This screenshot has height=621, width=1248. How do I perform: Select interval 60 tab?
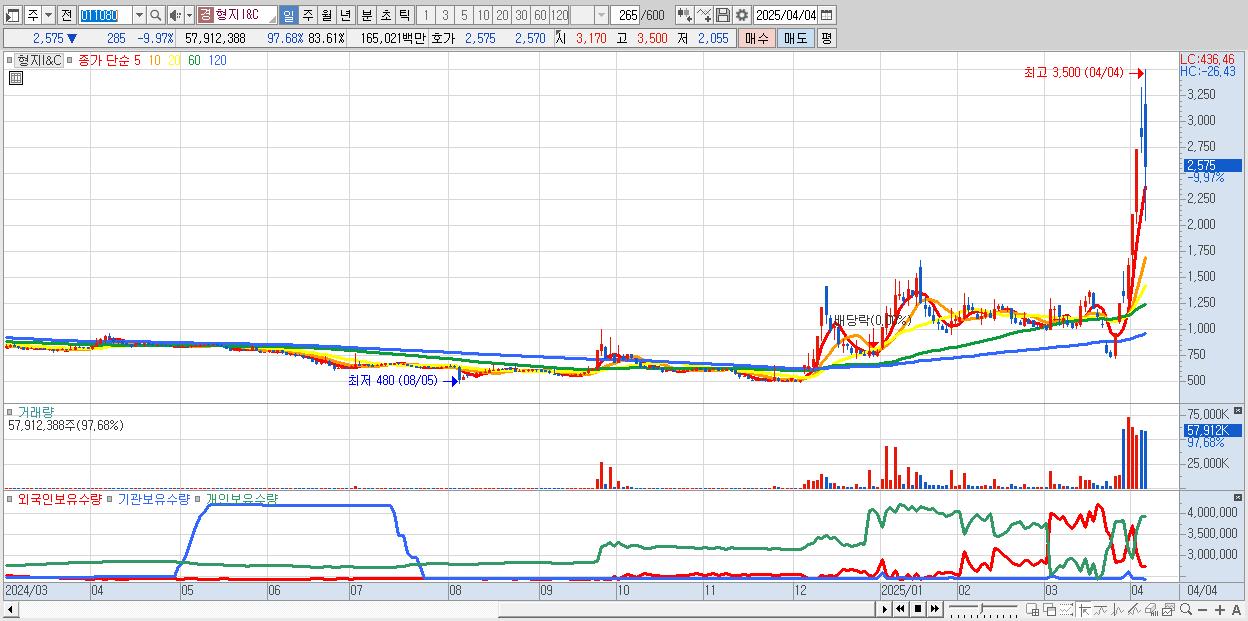click(x=540, y=15)
